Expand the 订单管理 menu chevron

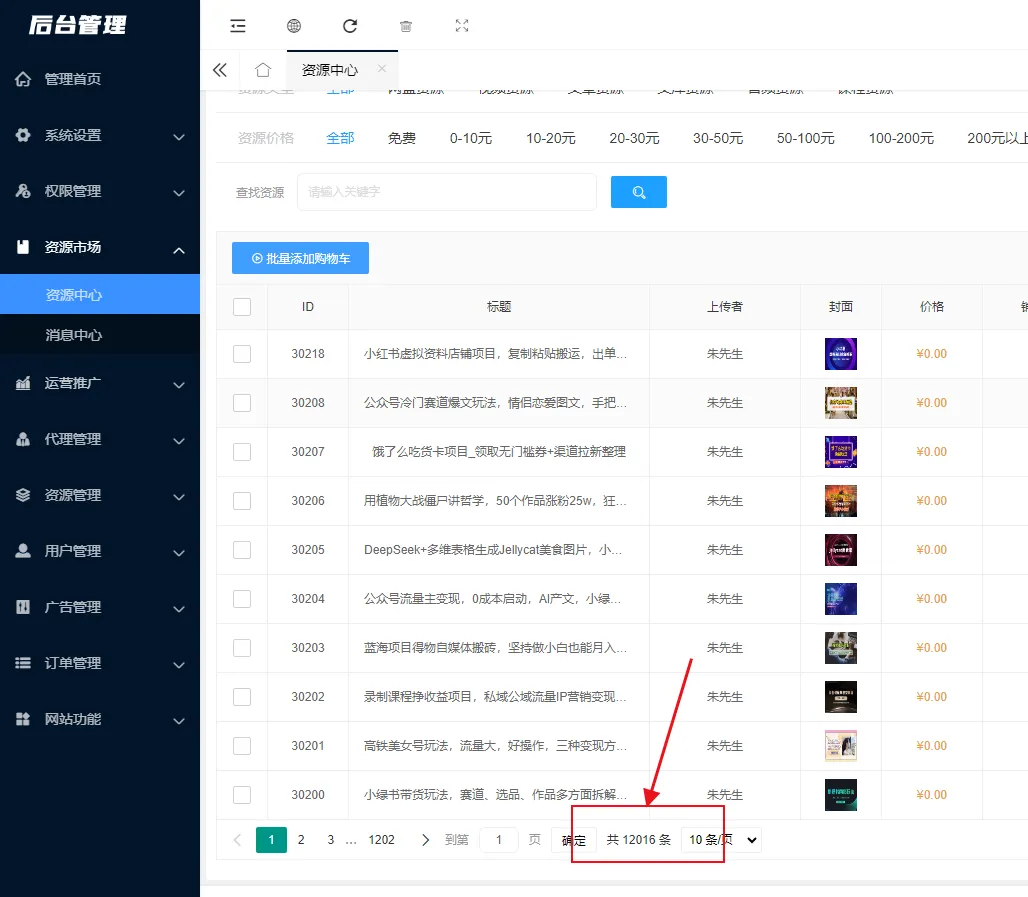coord(178,665)
